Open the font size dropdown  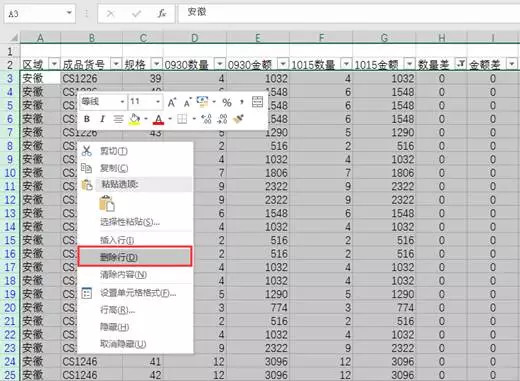pyautogui.click(x=158, y=102)
